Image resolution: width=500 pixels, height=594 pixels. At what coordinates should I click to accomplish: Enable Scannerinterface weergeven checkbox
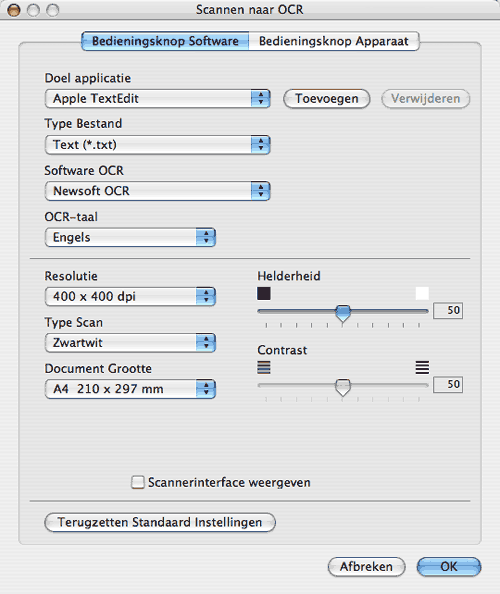point(138,482)
